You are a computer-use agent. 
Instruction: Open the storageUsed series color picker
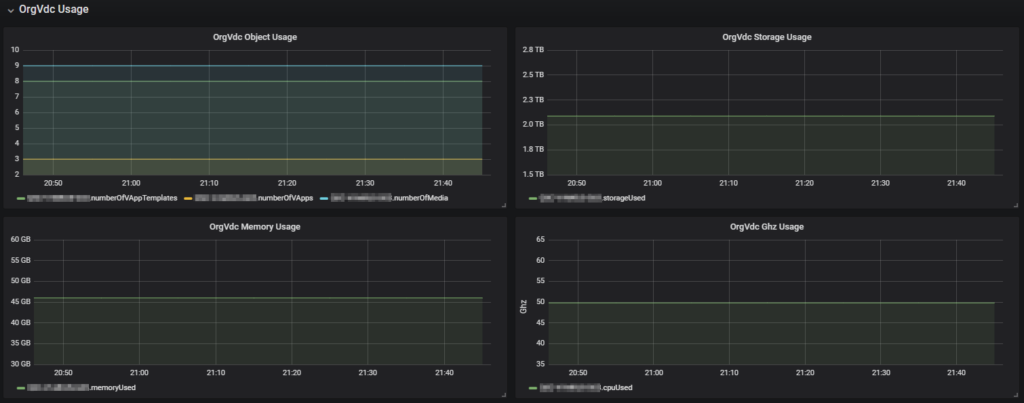coord(532,198)
